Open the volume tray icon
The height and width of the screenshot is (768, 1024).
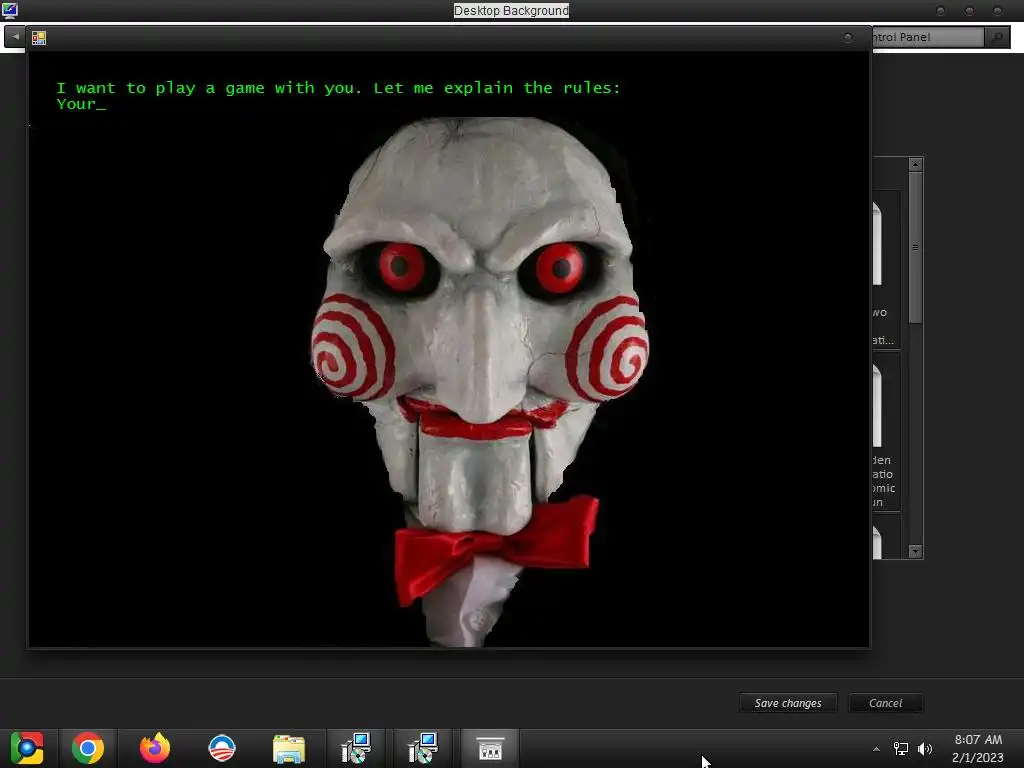pyautogui.click(x=925, y=749)
